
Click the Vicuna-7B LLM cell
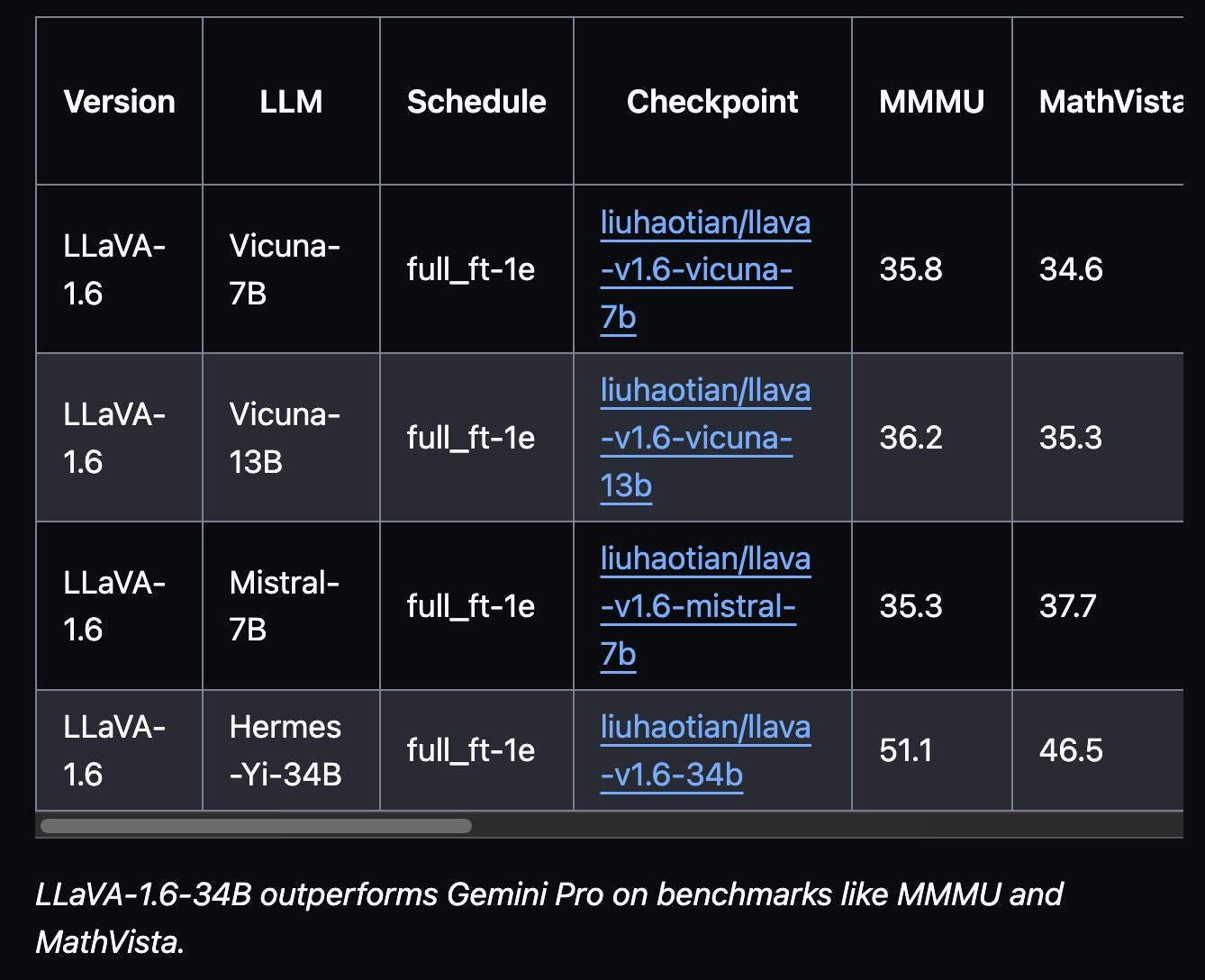point(285,269)
